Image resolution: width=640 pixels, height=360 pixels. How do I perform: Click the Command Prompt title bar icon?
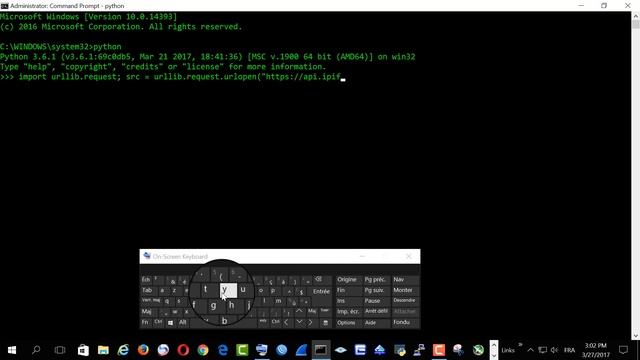[x=4, y=6]
